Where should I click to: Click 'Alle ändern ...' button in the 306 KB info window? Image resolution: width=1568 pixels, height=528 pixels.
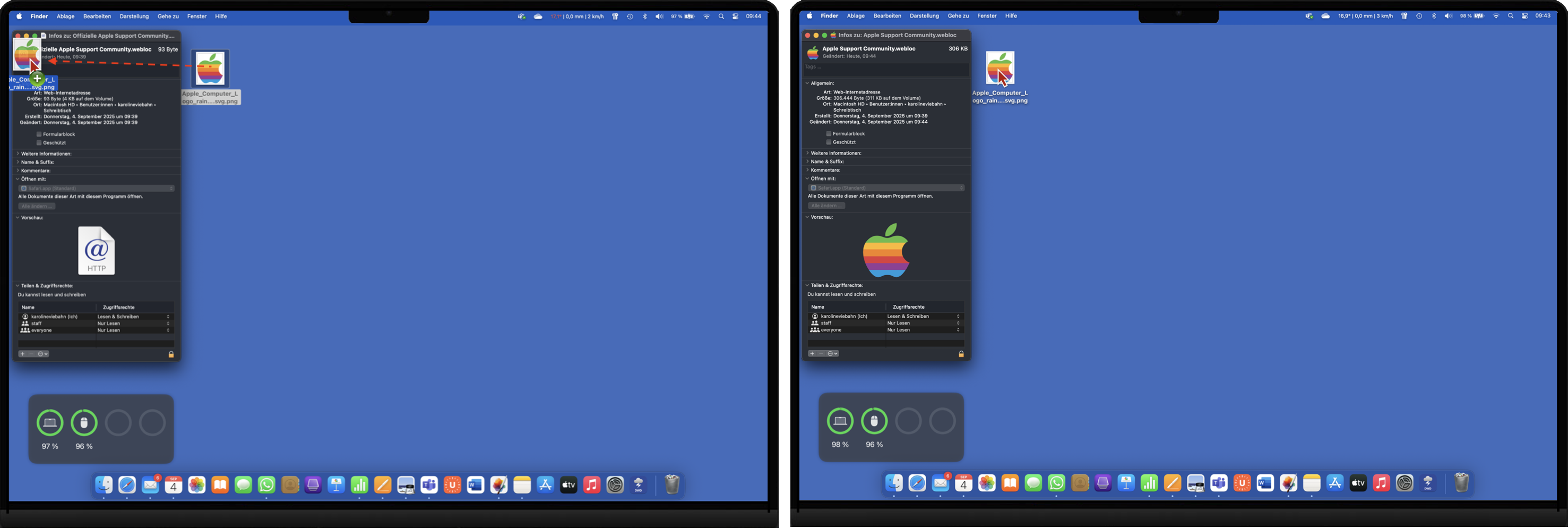[826, 205]
